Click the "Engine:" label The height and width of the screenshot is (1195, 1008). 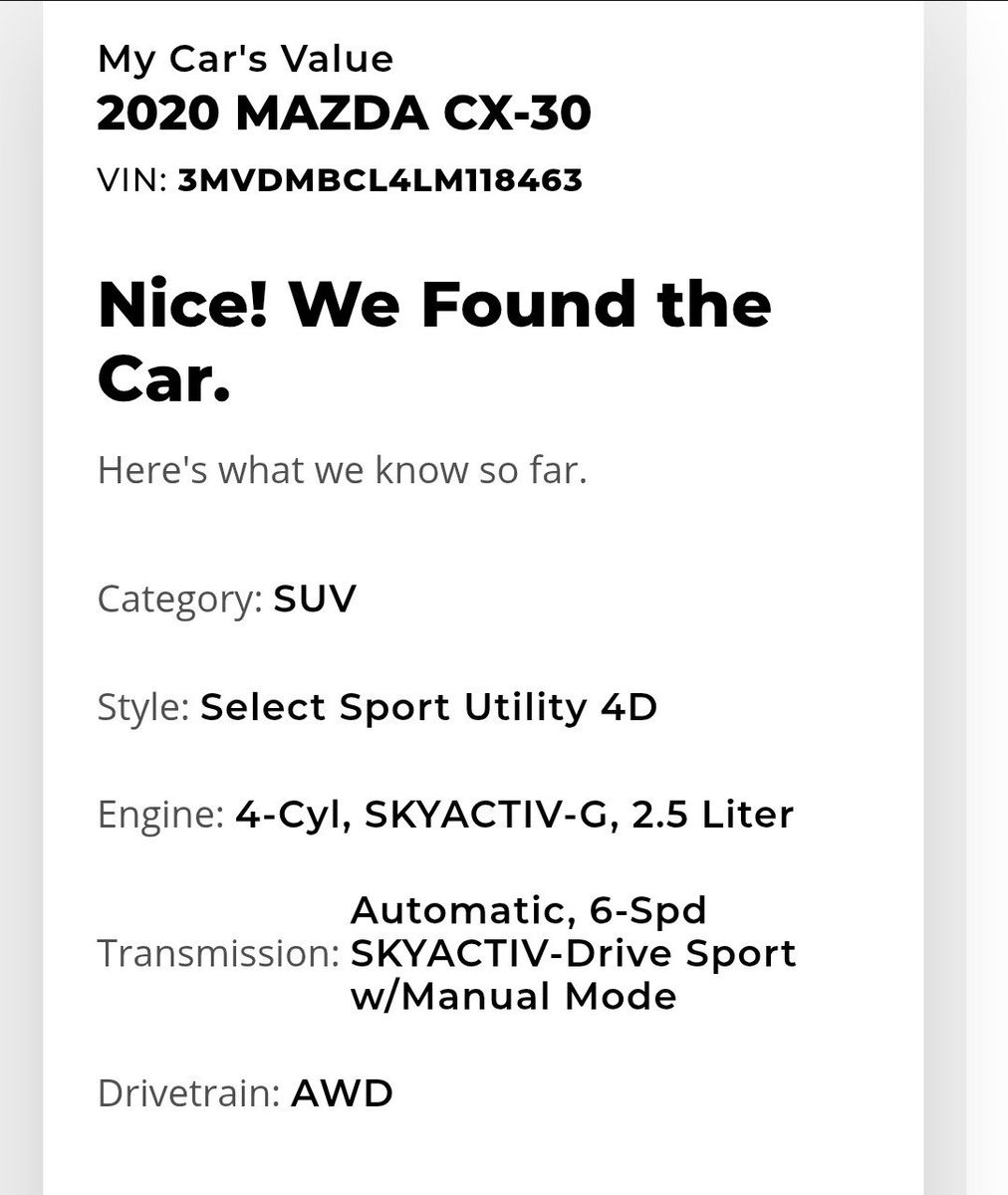pos(160,815)
